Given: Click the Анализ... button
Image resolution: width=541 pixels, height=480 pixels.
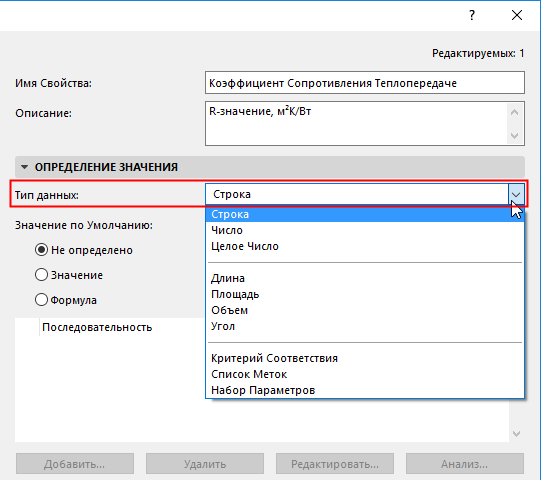Looking at the screenshot, I should click(465, 464).
